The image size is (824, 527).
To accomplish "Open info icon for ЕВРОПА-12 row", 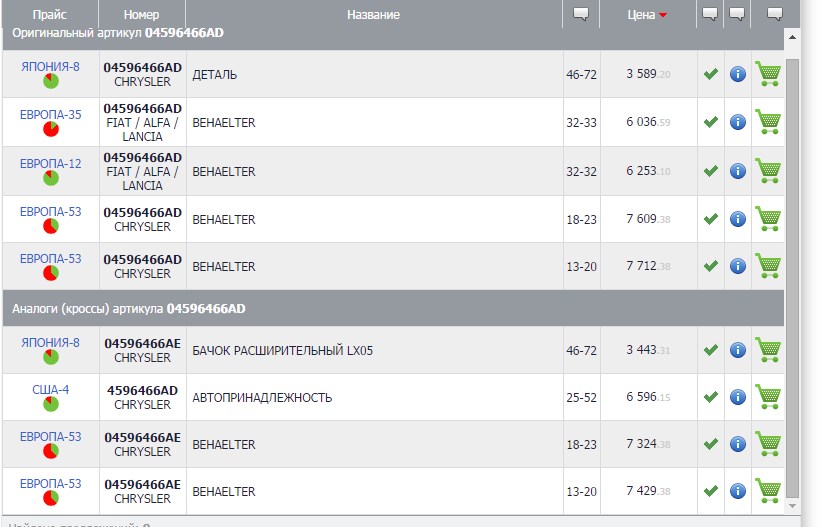I will (x=738, y=171).
